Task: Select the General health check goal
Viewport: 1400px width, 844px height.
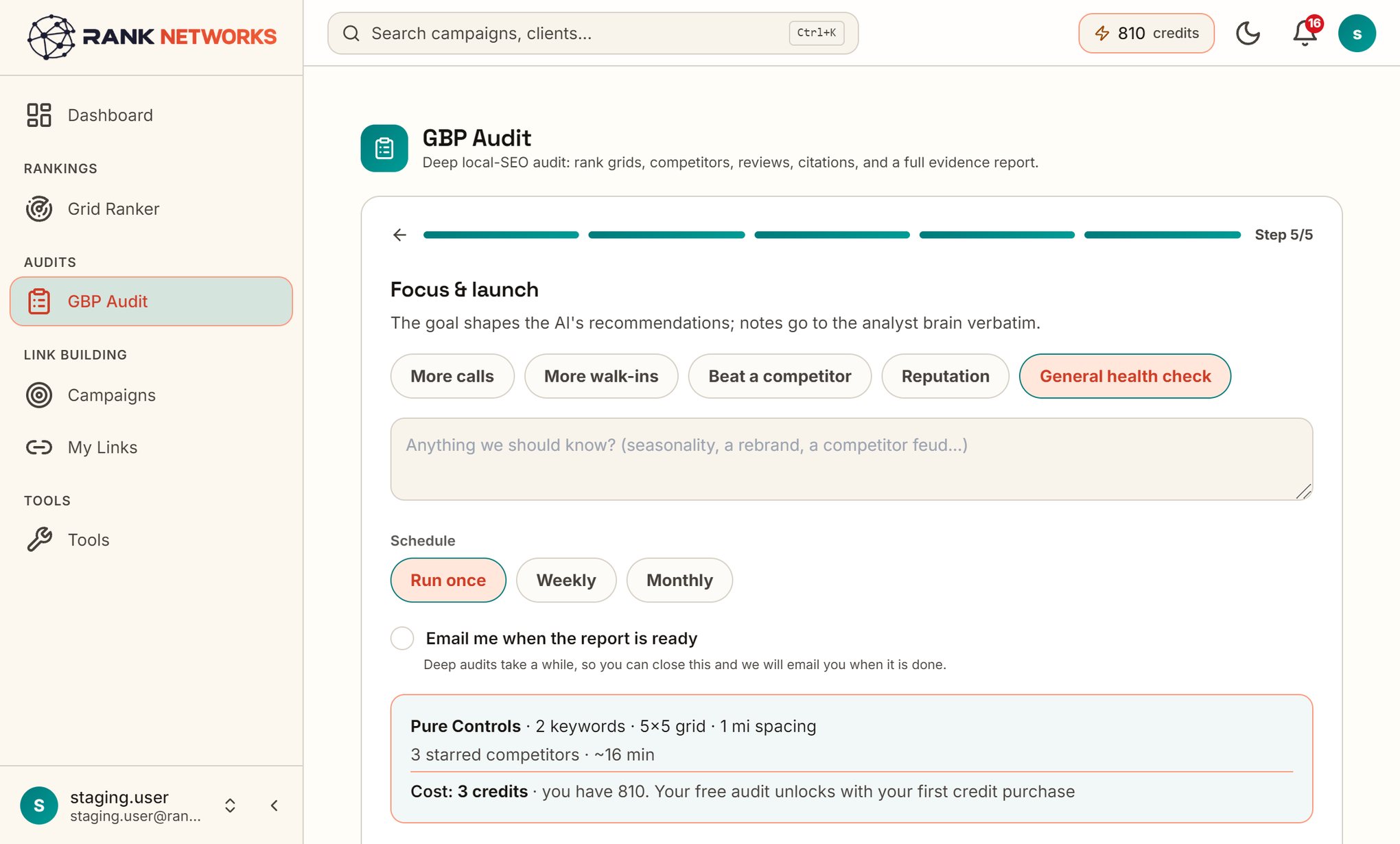Action: pyautogui.click(x=1125, y=376)
